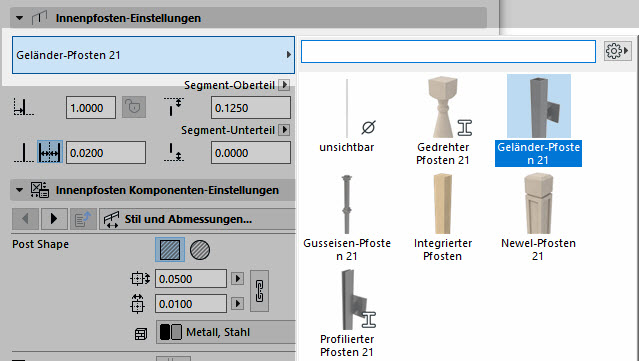The width and height of the screenshot is (639, 361).
Task: Select the post spacing mode icon
Action: pos(50,152)
